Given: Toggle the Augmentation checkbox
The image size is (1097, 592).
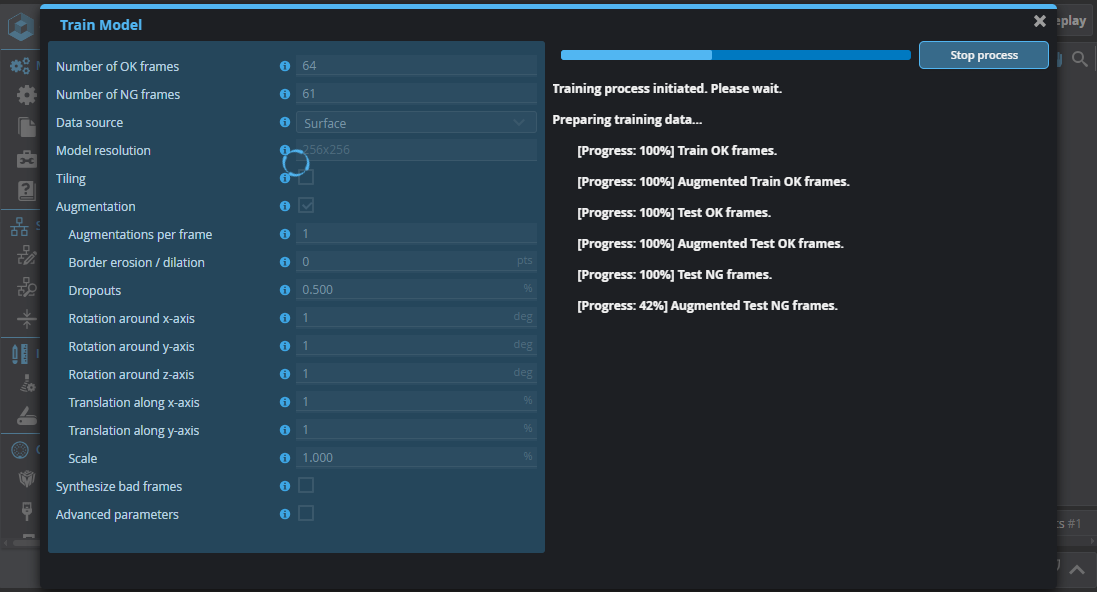Looking at the screenshot, I should [x=306, y=206].
